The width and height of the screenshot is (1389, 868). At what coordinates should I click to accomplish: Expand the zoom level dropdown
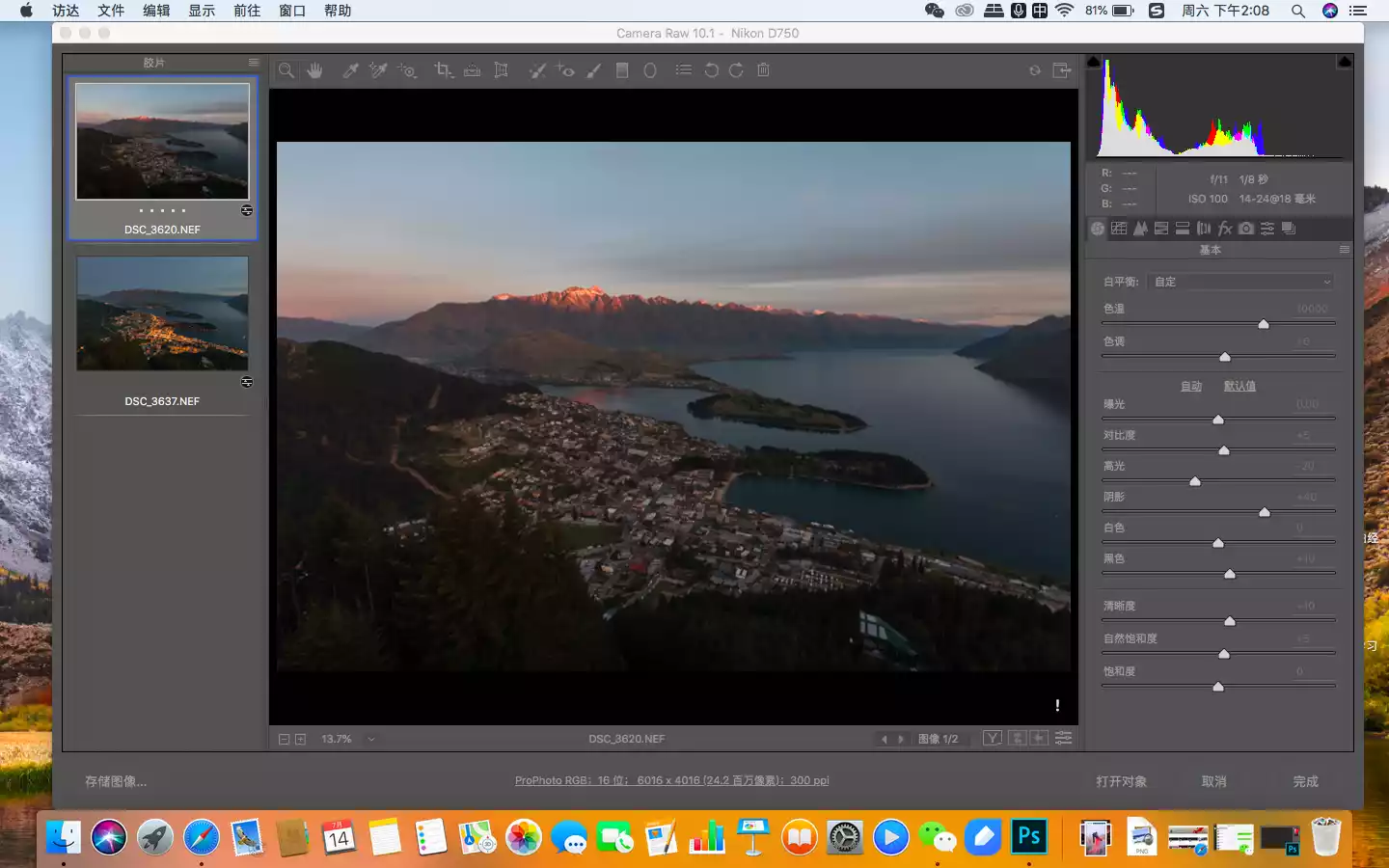(x=371, y=740)
